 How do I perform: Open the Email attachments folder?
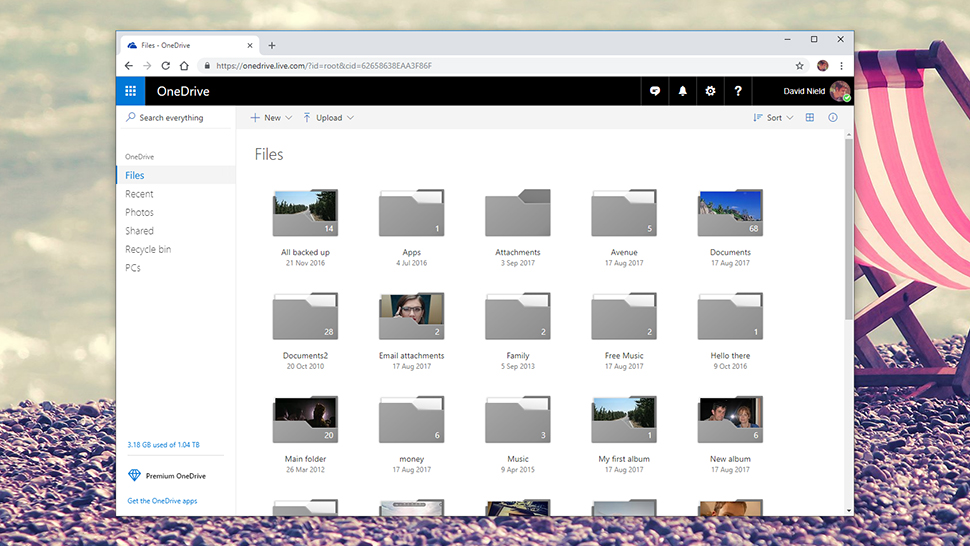tap(411, 316)
